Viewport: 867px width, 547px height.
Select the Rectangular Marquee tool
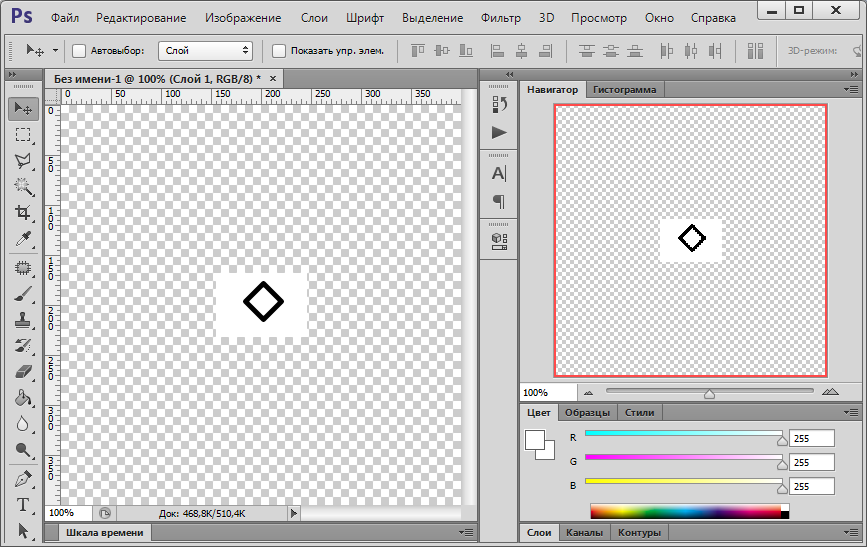click(x=23, y=134)
